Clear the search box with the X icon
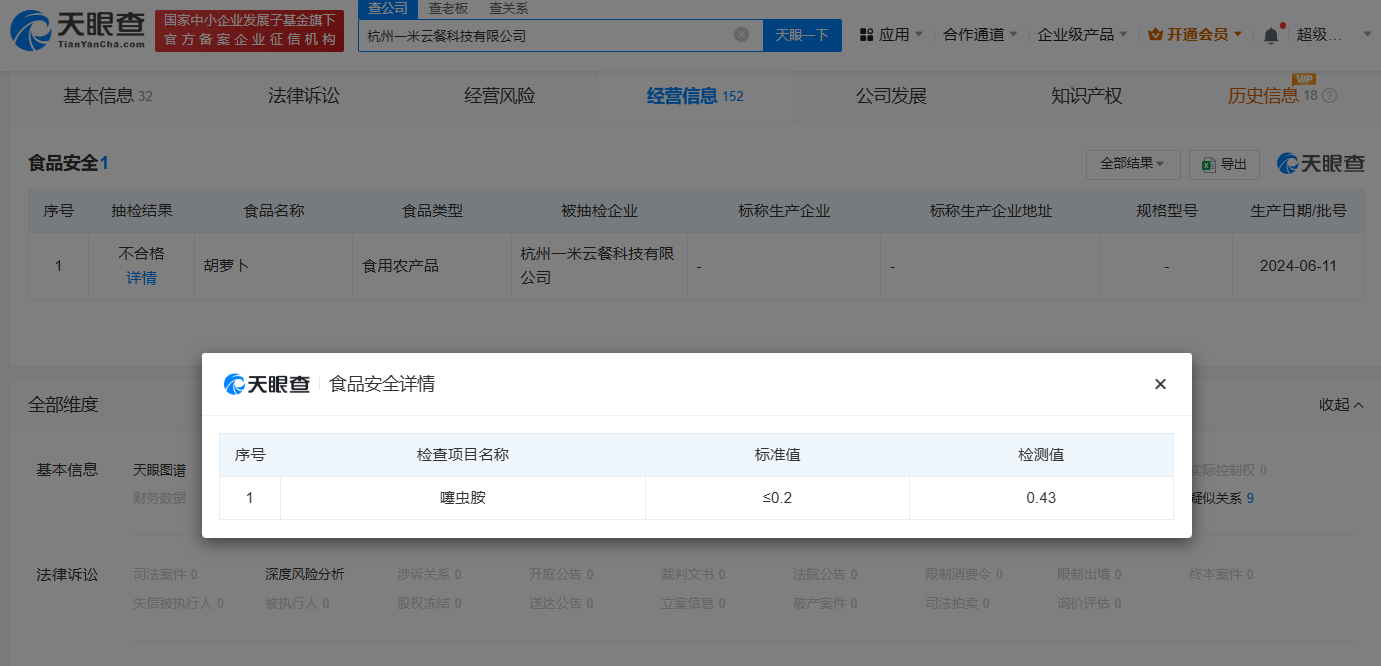The width and height of the screenshot is (1381, 666). pos(741,35)
